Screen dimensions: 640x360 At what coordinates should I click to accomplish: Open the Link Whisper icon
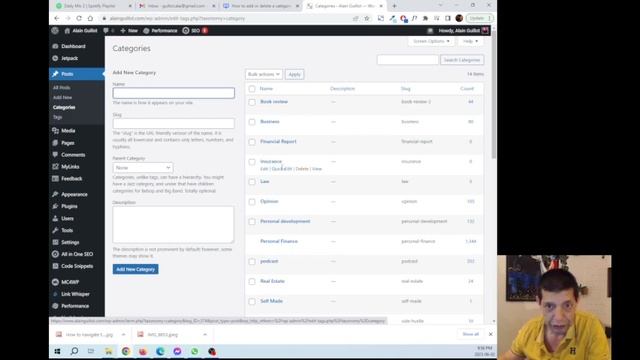tap(55, 294)
